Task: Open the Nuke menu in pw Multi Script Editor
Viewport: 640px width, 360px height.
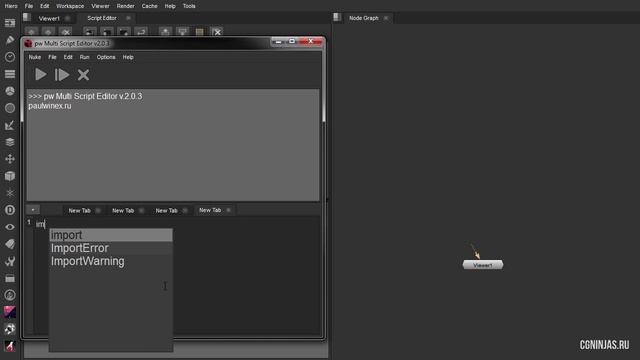Action: pos(35,57)
